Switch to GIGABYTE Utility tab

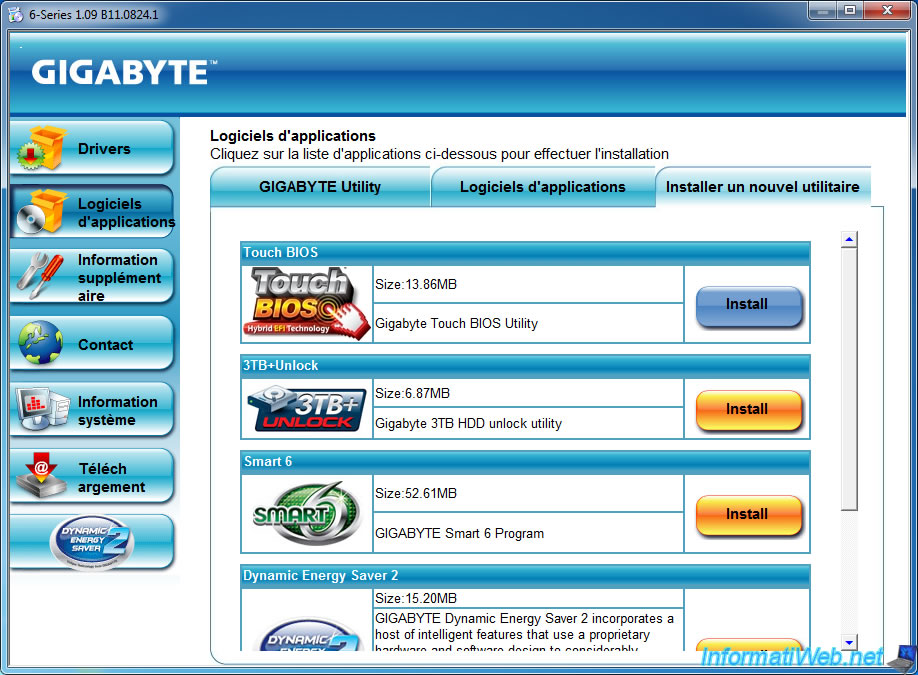click(x=320, y=187)
